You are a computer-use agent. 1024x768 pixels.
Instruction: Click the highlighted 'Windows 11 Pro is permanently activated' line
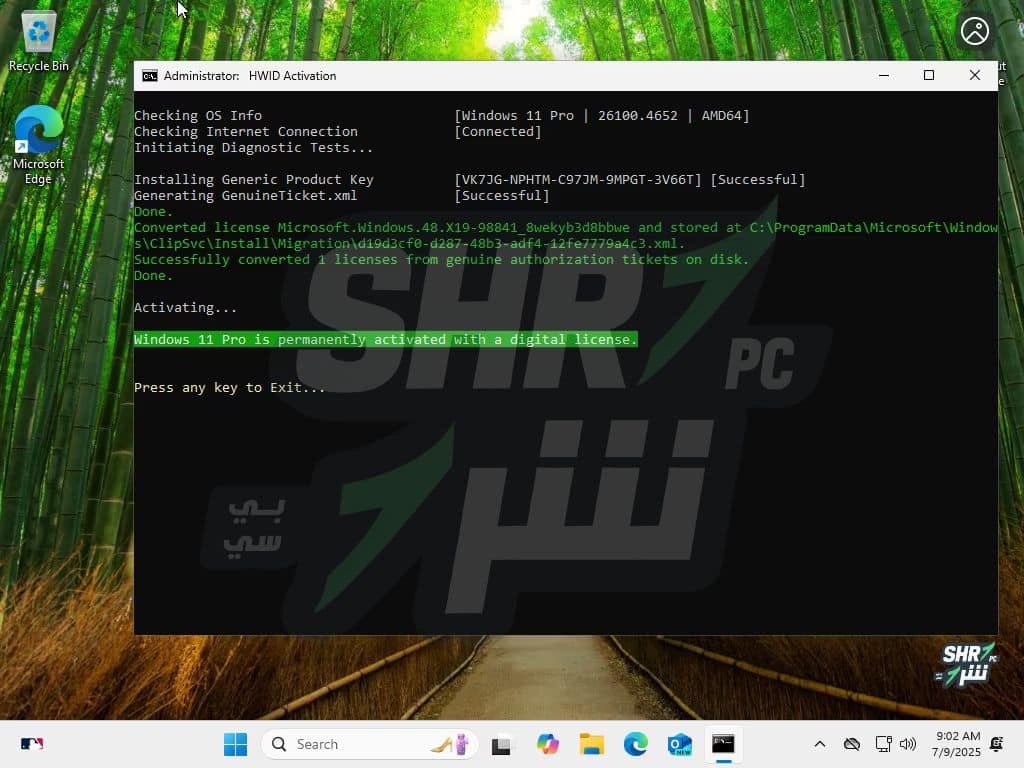point(385,340)
